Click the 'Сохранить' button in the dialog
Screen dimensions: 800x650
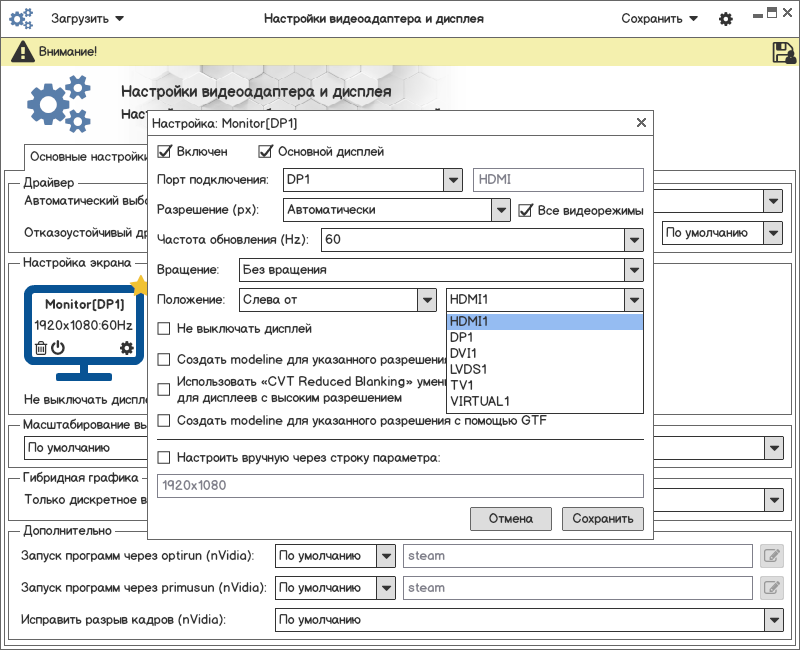point(603,519)
